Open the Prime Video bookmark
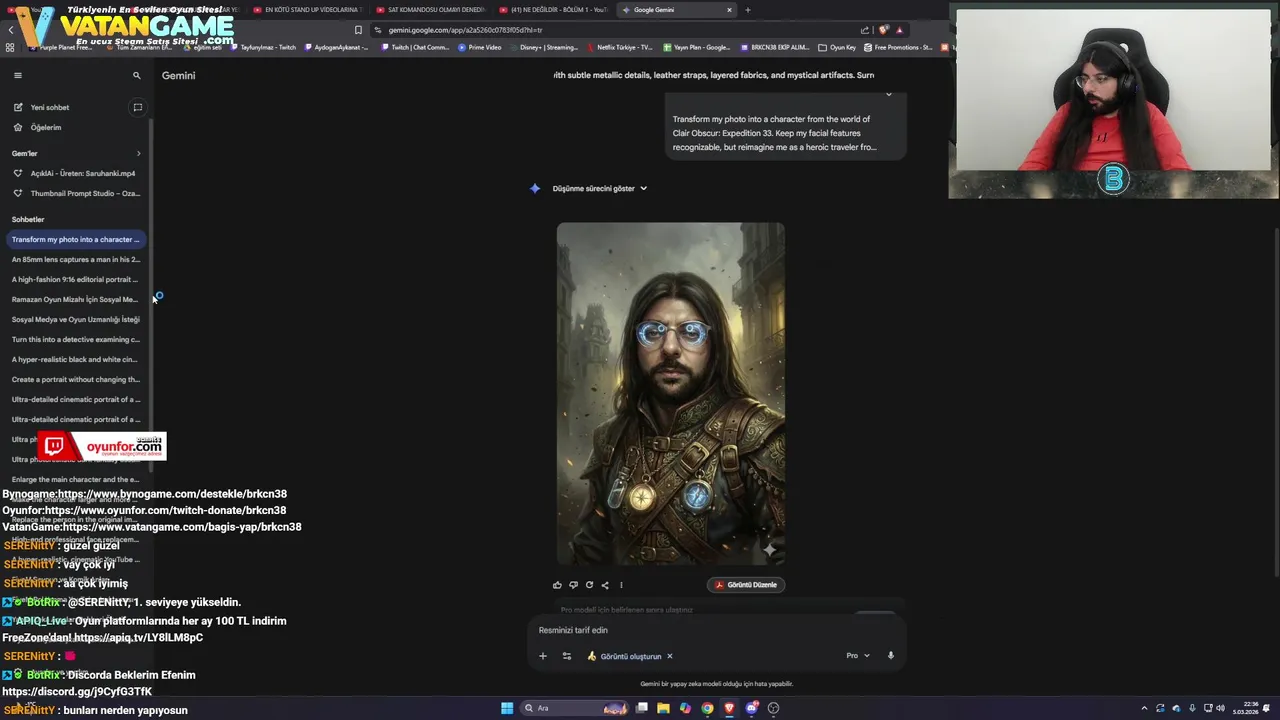This screenshot has width=1280, height=720. [480, 47]
